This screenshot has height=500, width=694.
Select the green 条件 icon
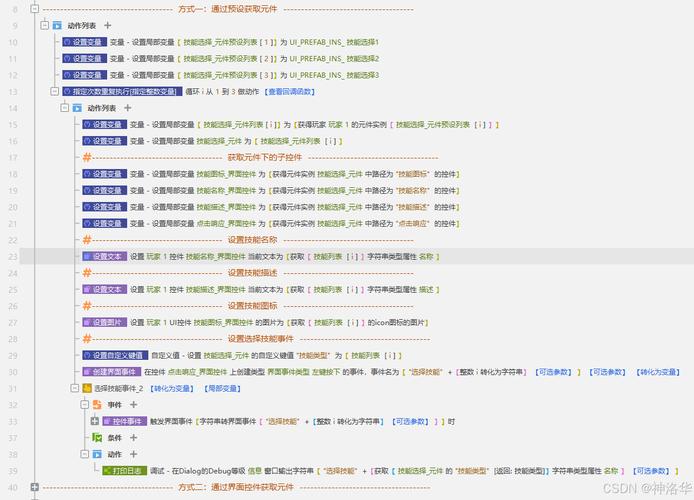coord(97,438)
